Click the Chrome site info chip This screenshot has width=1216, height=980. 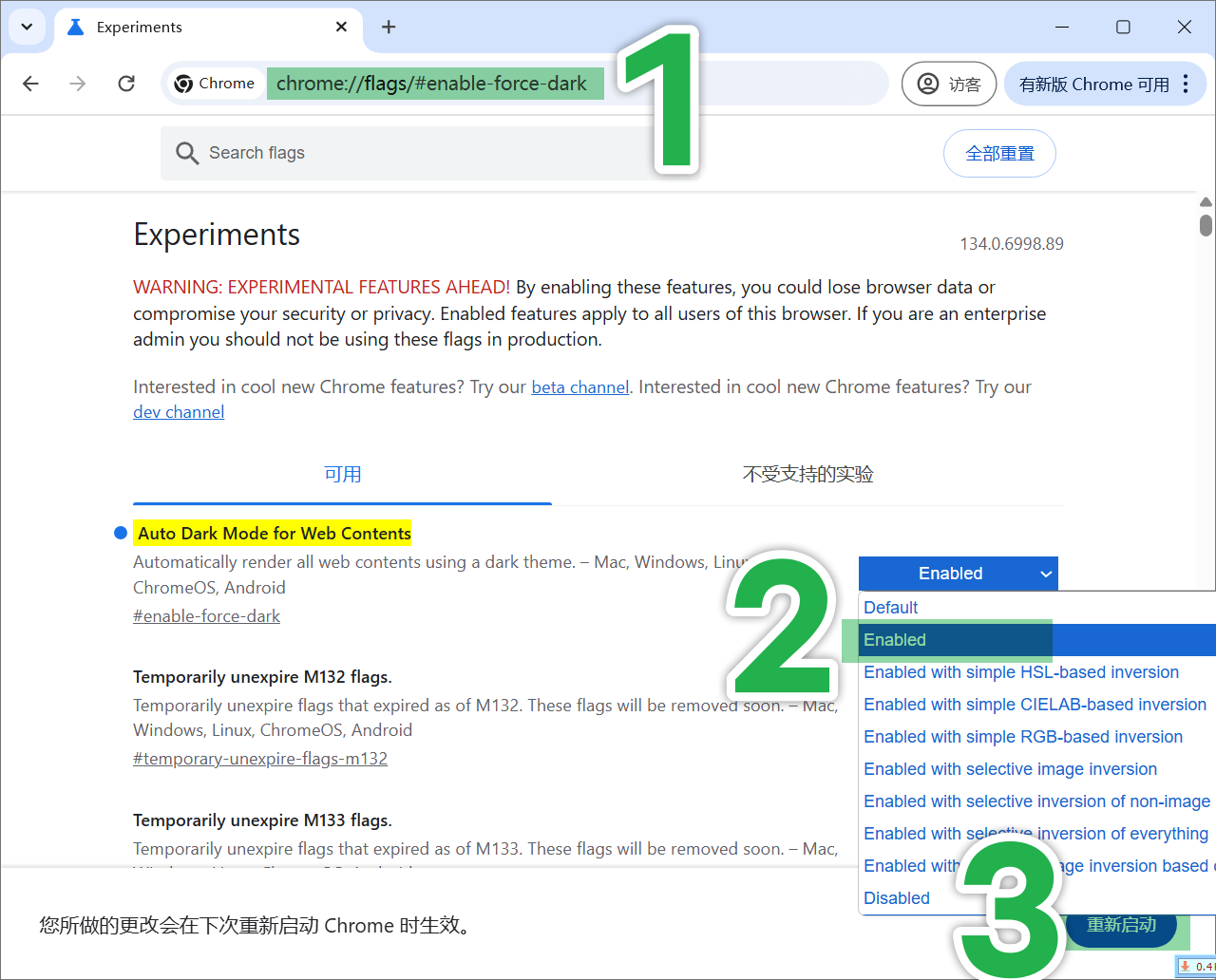tap(215, 84)
